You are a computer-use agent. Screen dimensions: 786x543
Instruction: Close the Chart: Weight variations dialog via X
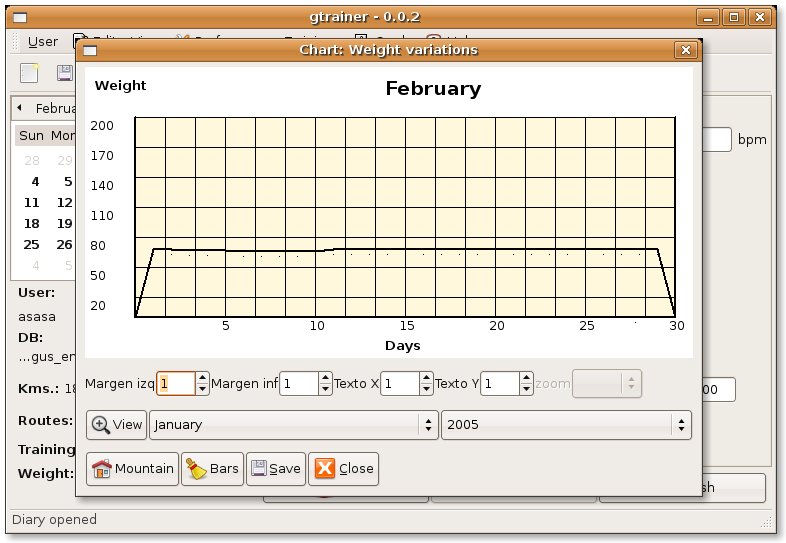click(x=686, y=50)
